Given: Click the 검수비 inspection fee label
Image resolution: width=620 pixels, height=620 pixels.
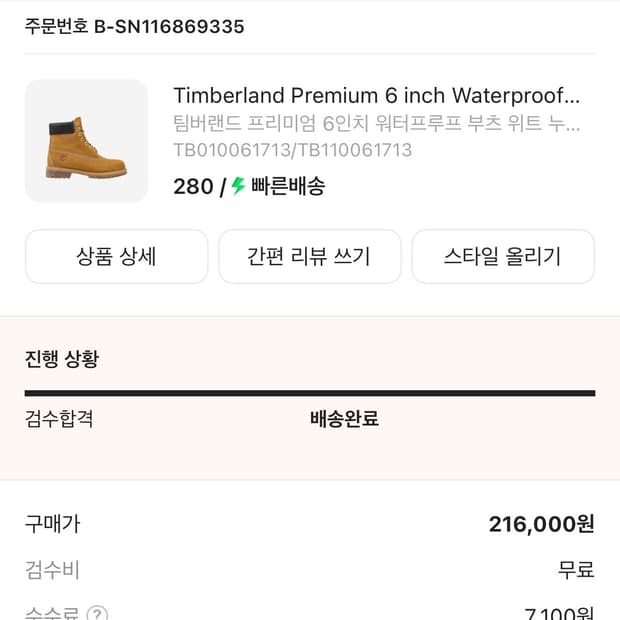Looking at the screenshot, I should coord(52,570).
